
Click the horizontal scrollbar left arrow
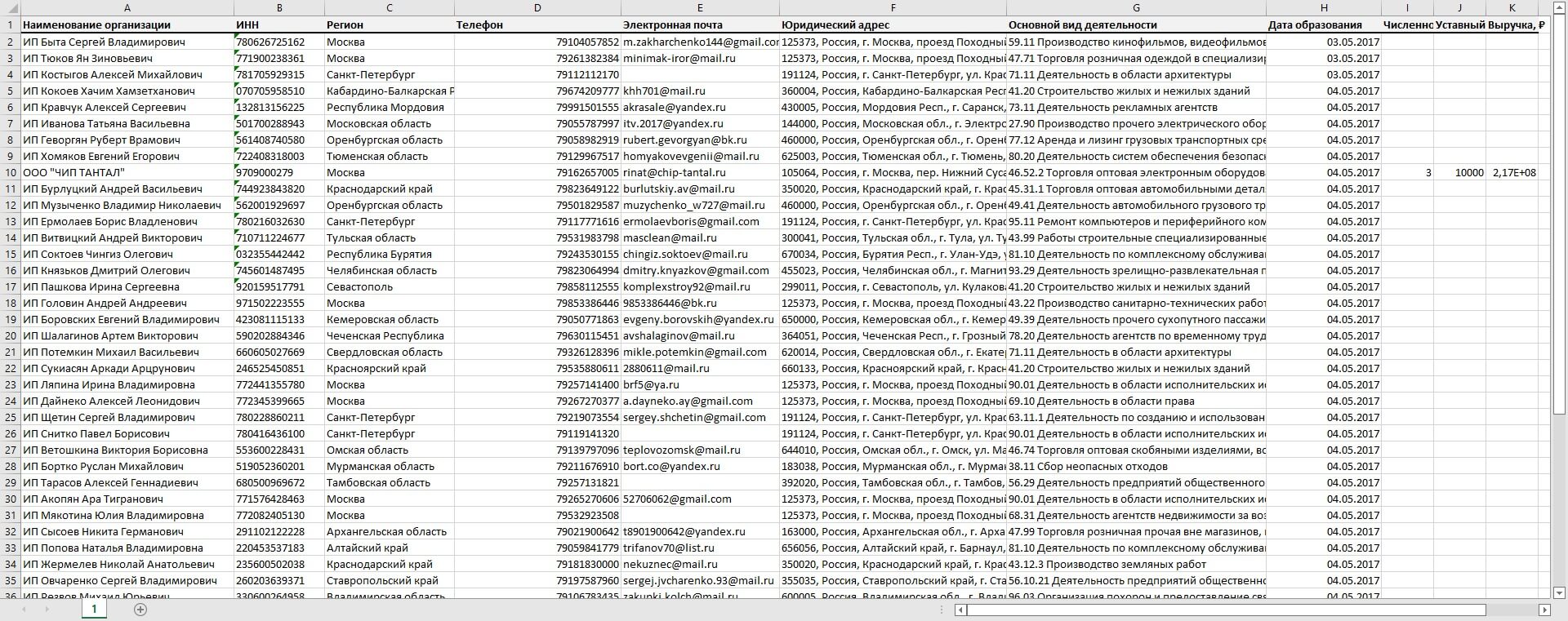tap(961, 610)
